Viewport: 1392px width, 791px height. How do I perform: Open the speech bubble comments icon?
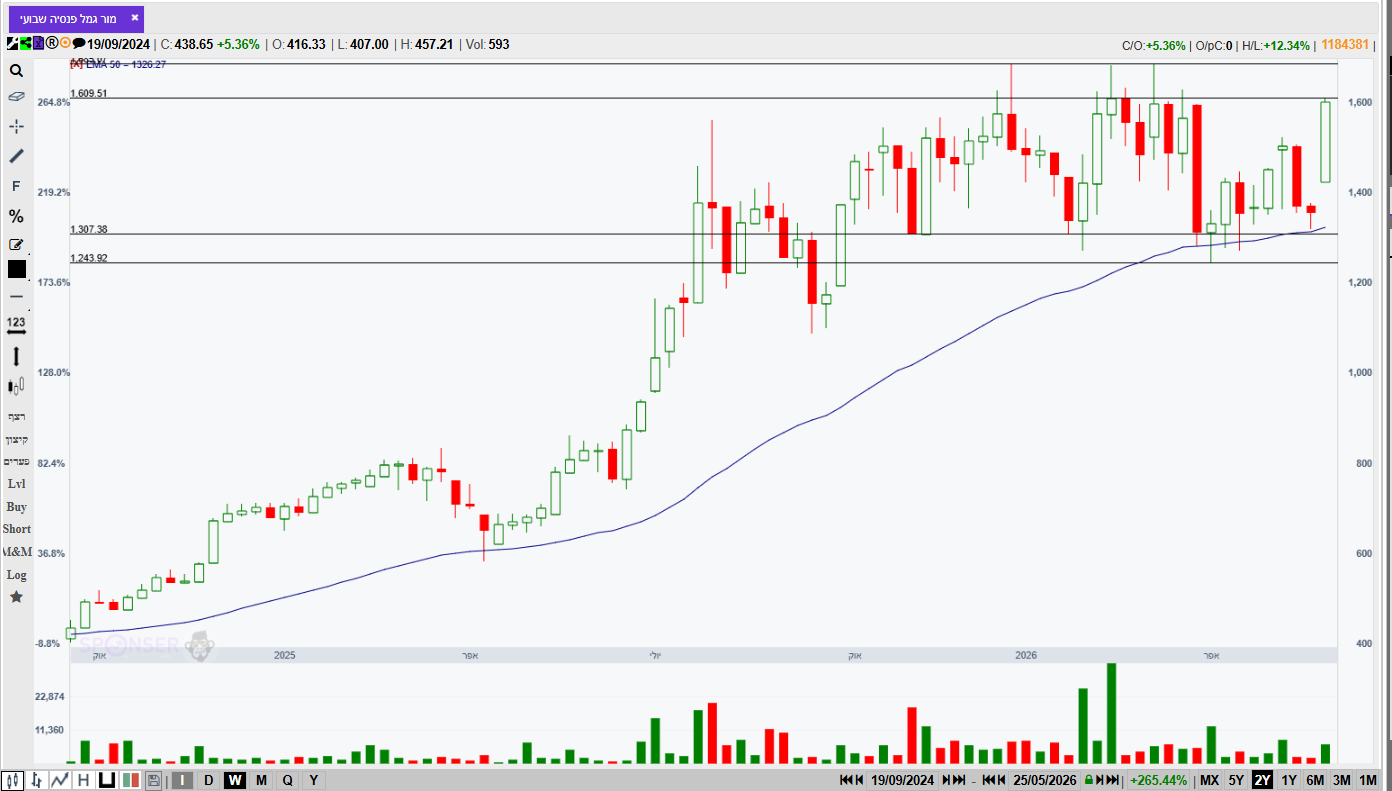pyautogui.click(x=79, y=44)
